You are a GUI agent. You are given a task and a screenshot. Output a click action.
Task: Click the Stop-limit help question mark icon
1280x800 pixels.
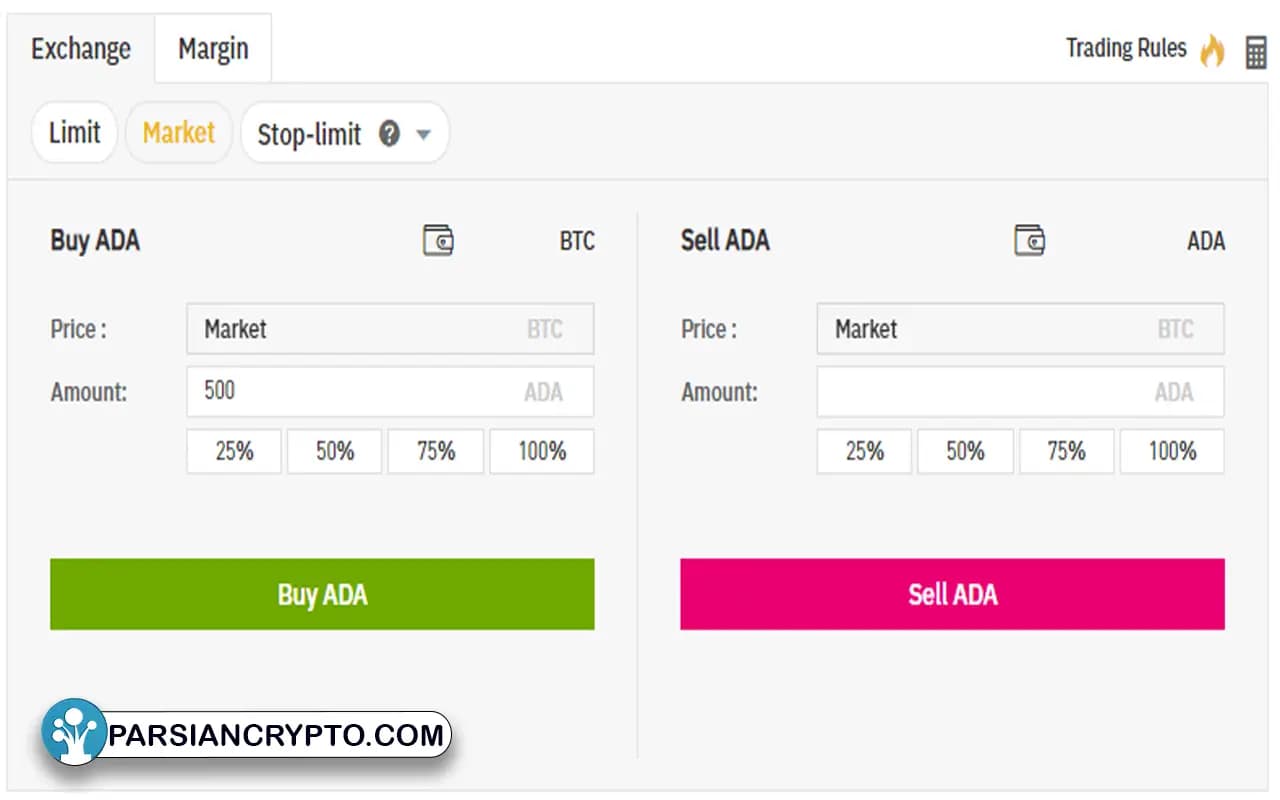(390, 133)
